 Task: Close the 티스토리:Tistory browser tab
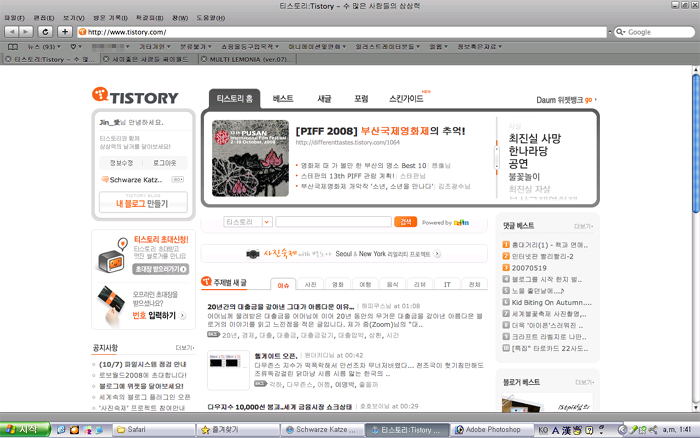tap(8, 59)
